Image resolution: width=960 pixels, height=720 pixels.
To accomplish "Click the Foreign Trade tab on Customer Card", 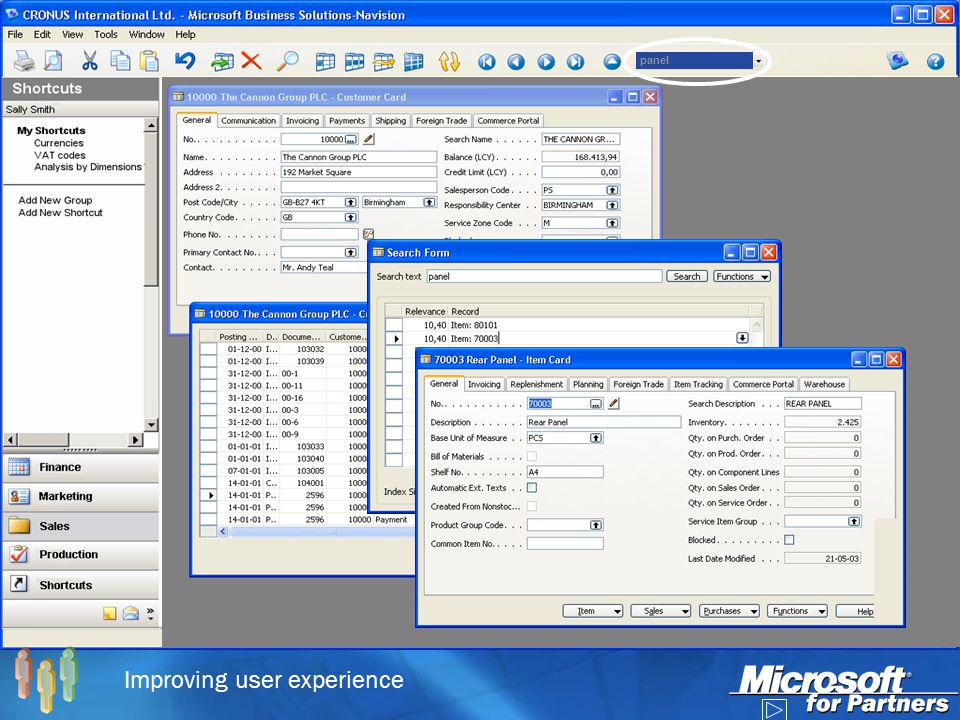I will click(441, 121).
